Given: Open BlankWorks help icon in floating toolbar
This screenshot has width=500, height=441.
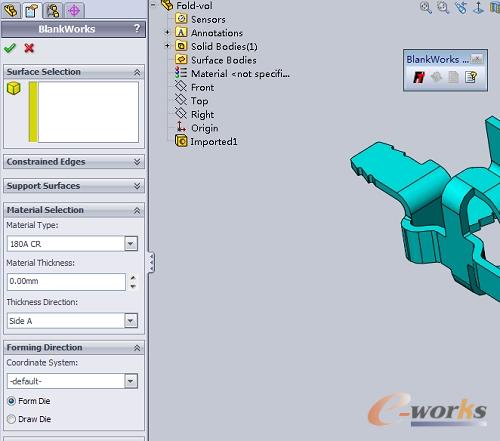Looking at the screenshot, I should (x=471, y=77).
